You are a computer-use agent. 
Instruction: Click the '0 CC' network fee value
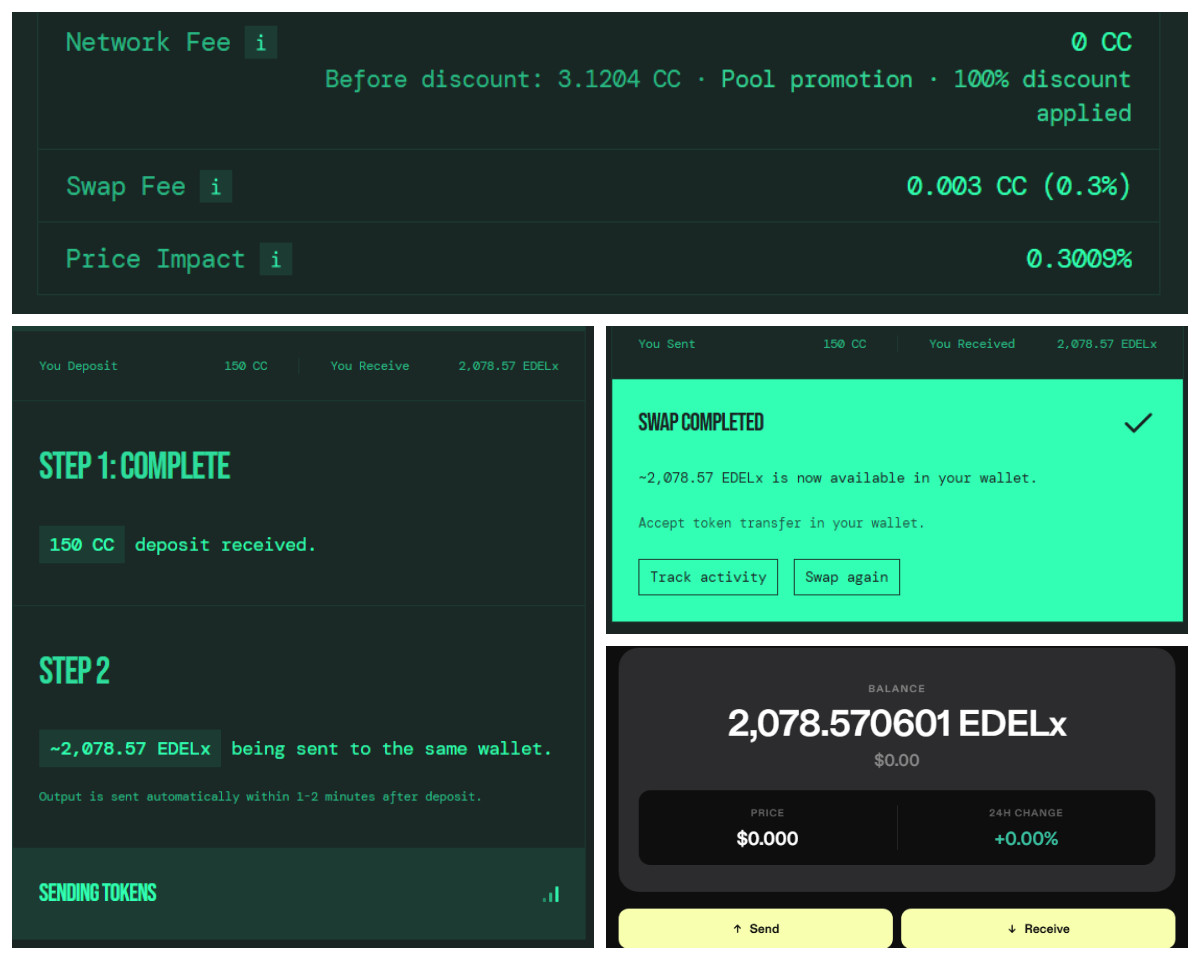tap(1101, 42)
